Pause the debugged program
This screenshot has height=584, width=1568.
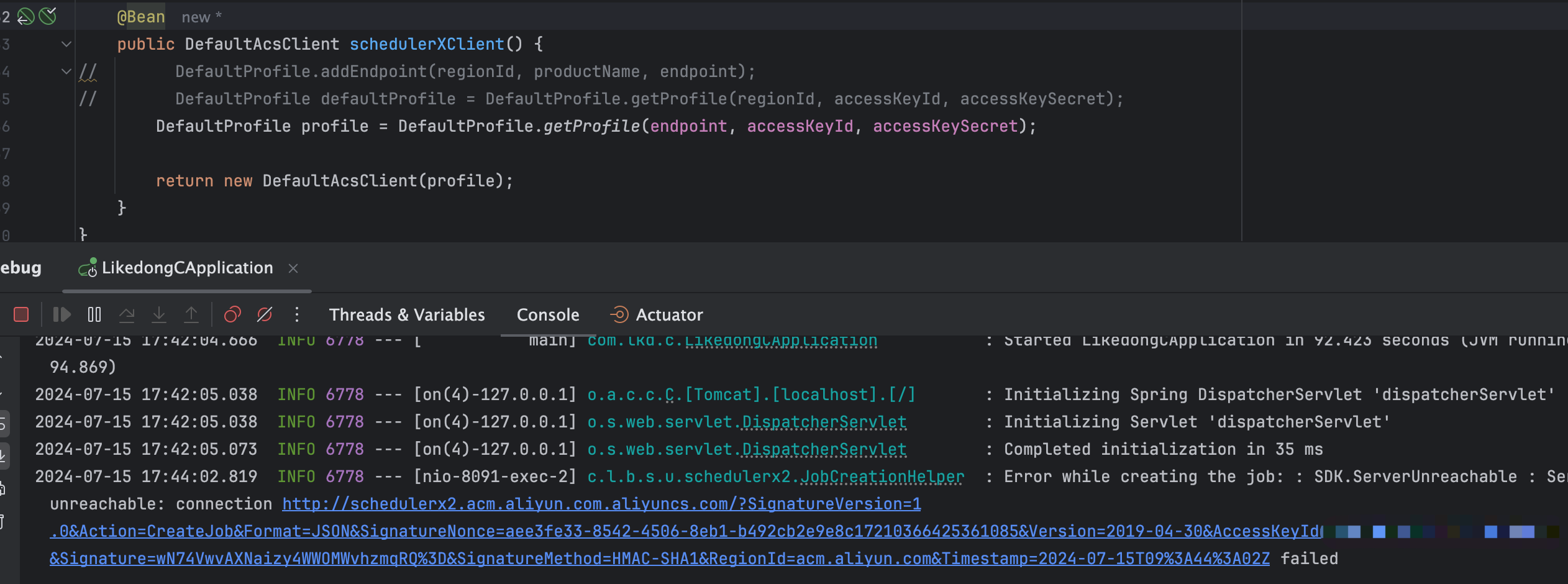coord(94,315)
